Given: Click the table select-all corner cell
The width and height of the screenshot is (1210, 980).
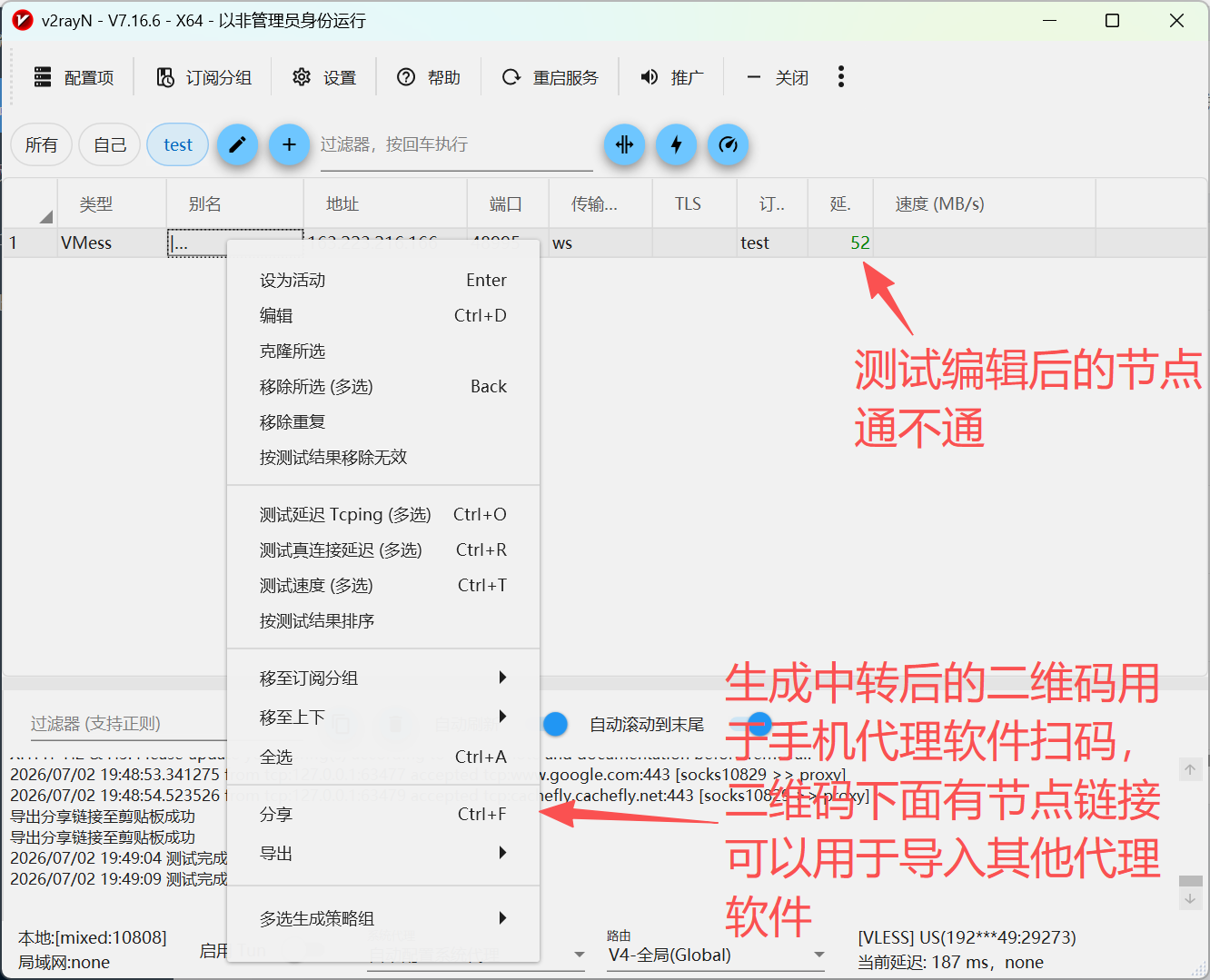Looking at the screenshot, I should coord(30,204).
